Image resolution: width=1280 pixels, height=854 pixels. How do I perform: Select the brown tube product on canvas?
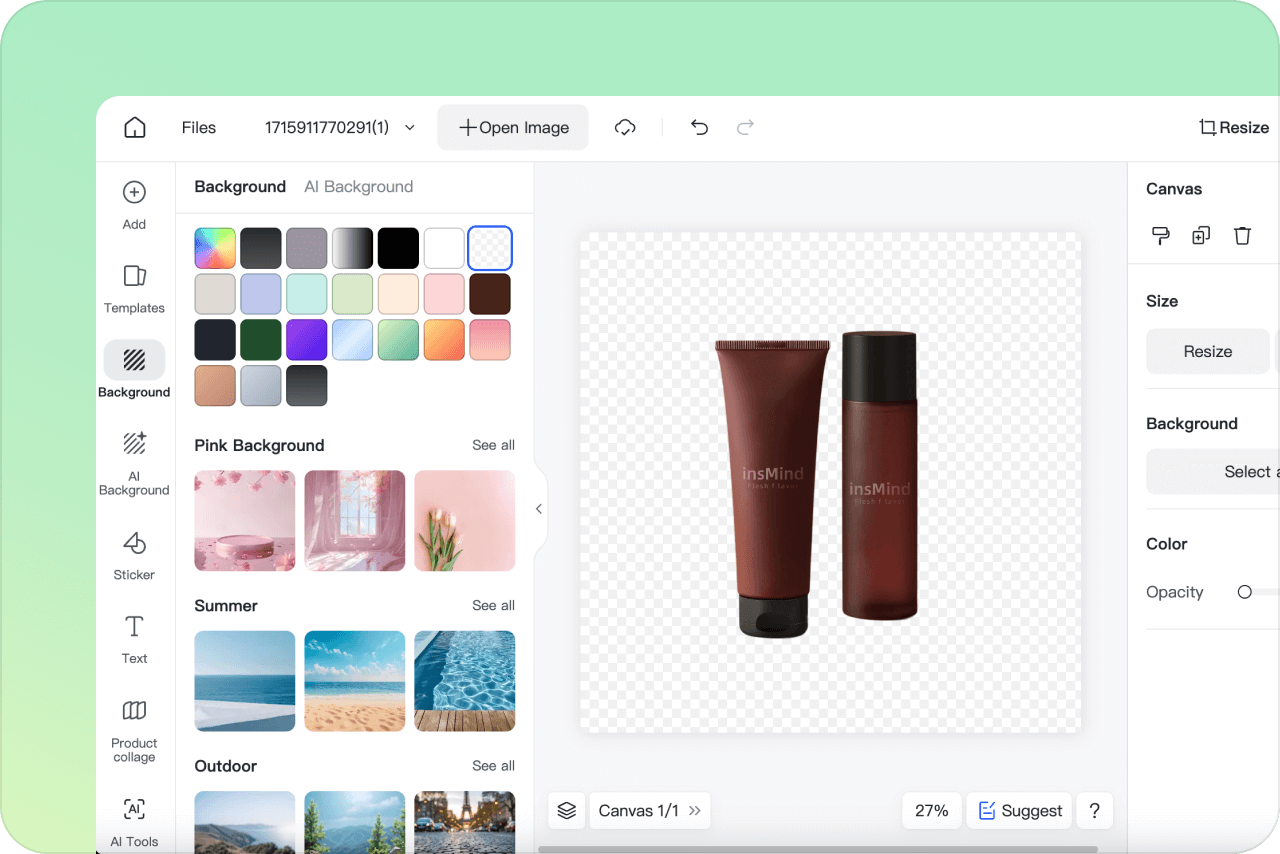tap(772, 488)
